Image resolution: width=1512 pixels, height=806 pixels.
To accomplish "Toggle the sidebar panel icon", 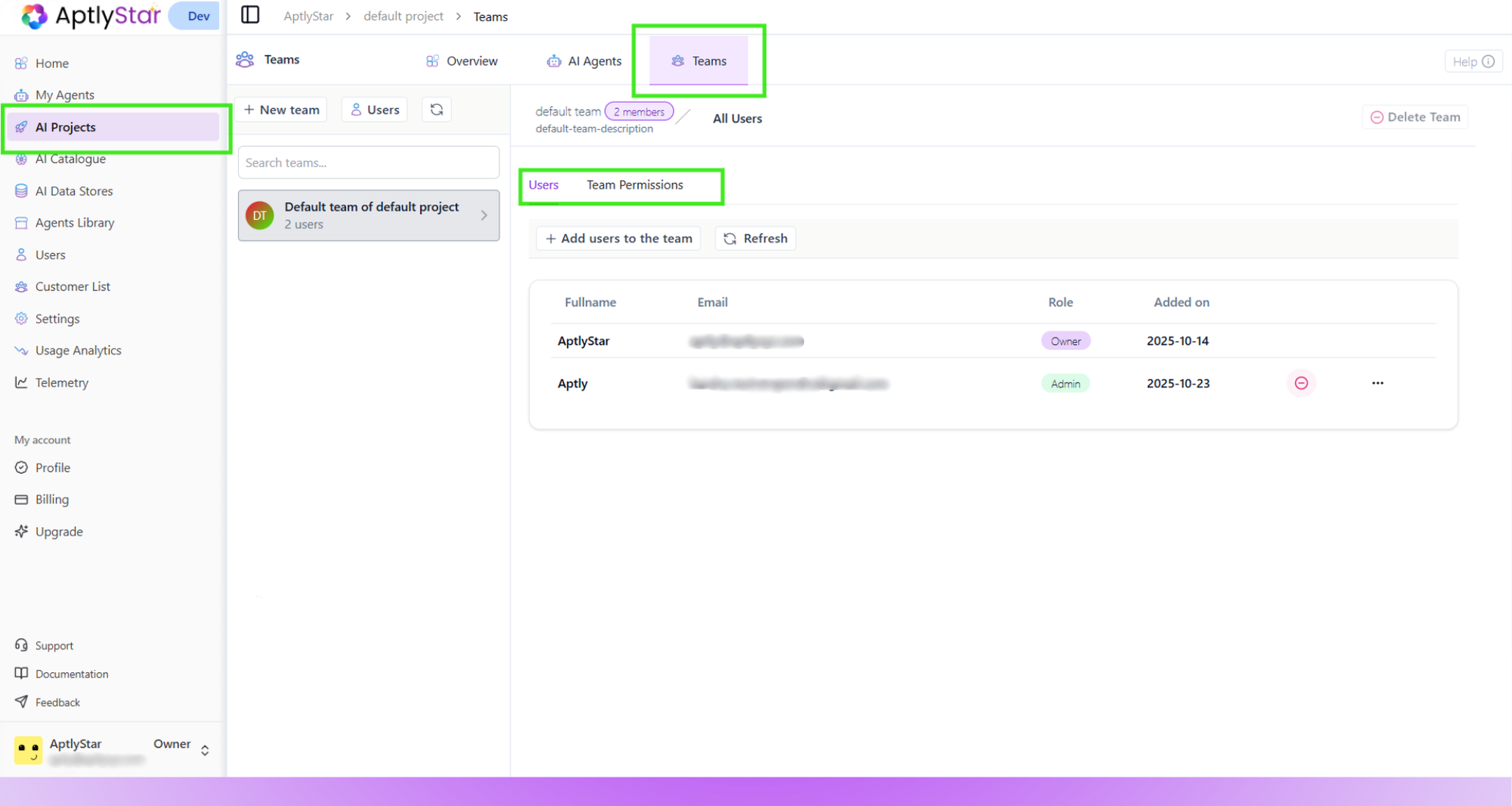I will (250, 15).
